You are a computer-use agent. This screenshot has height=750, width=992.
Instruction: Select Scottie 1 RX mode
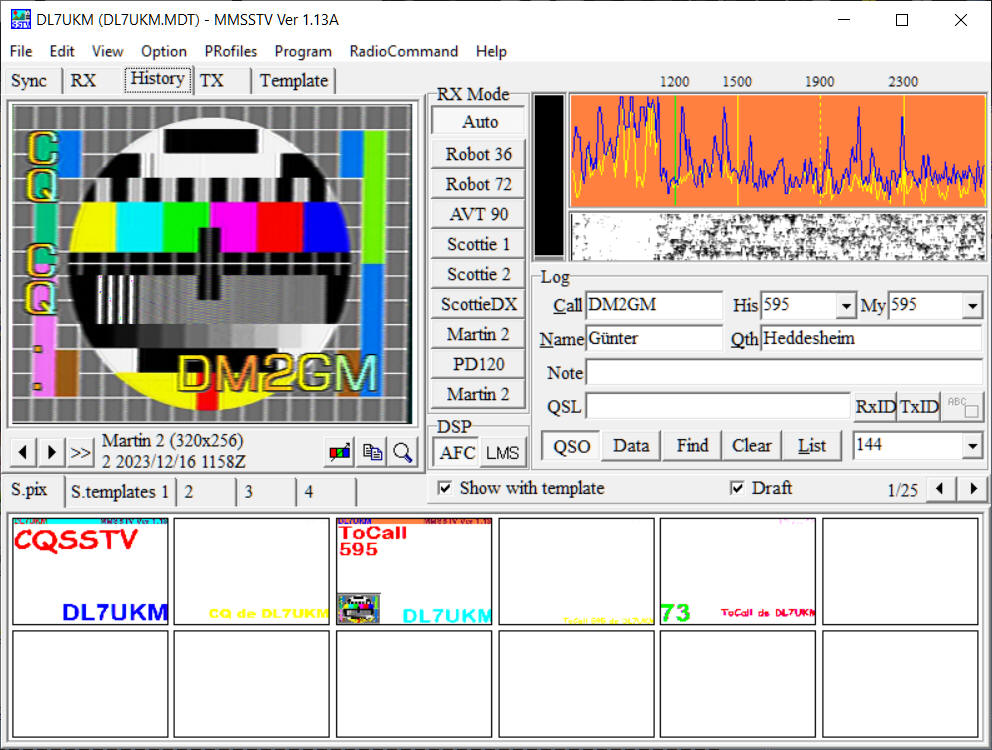(x=478, y=244)
